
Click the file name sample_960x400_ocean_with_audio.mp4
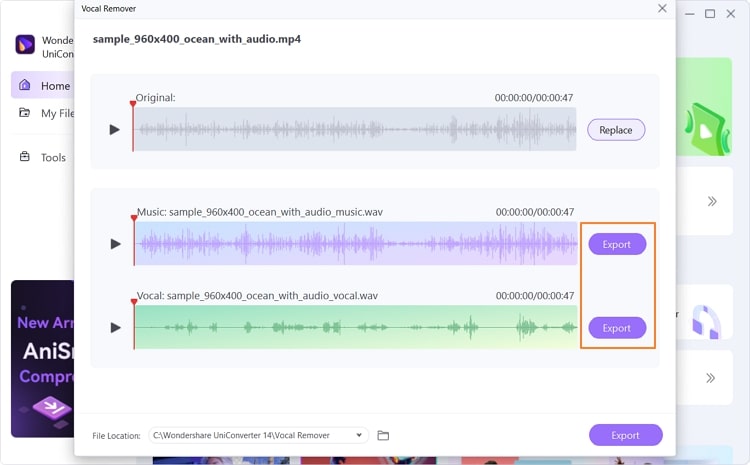pyautogui.click(x=197, y=39)
